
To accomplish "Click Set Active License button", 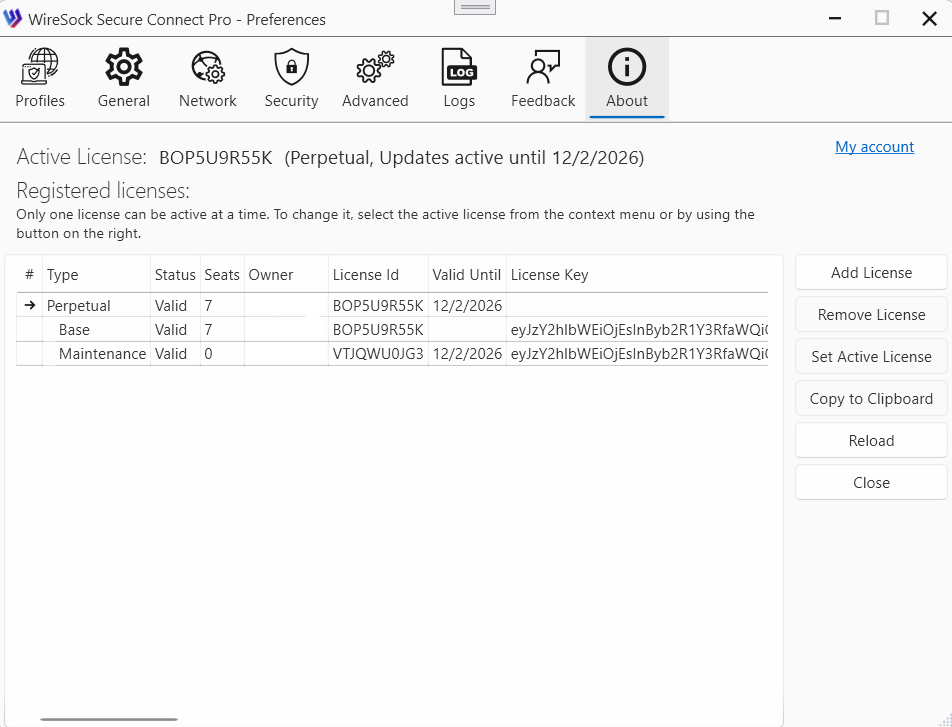I will (871, 357).
